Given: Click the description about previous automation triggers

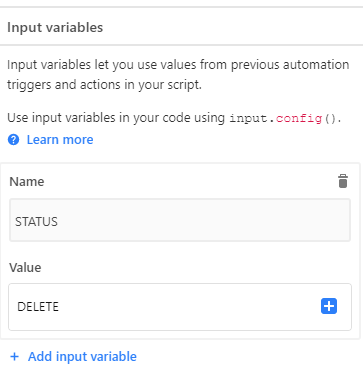Looking at the screenshot, I should tap(178, 74).
